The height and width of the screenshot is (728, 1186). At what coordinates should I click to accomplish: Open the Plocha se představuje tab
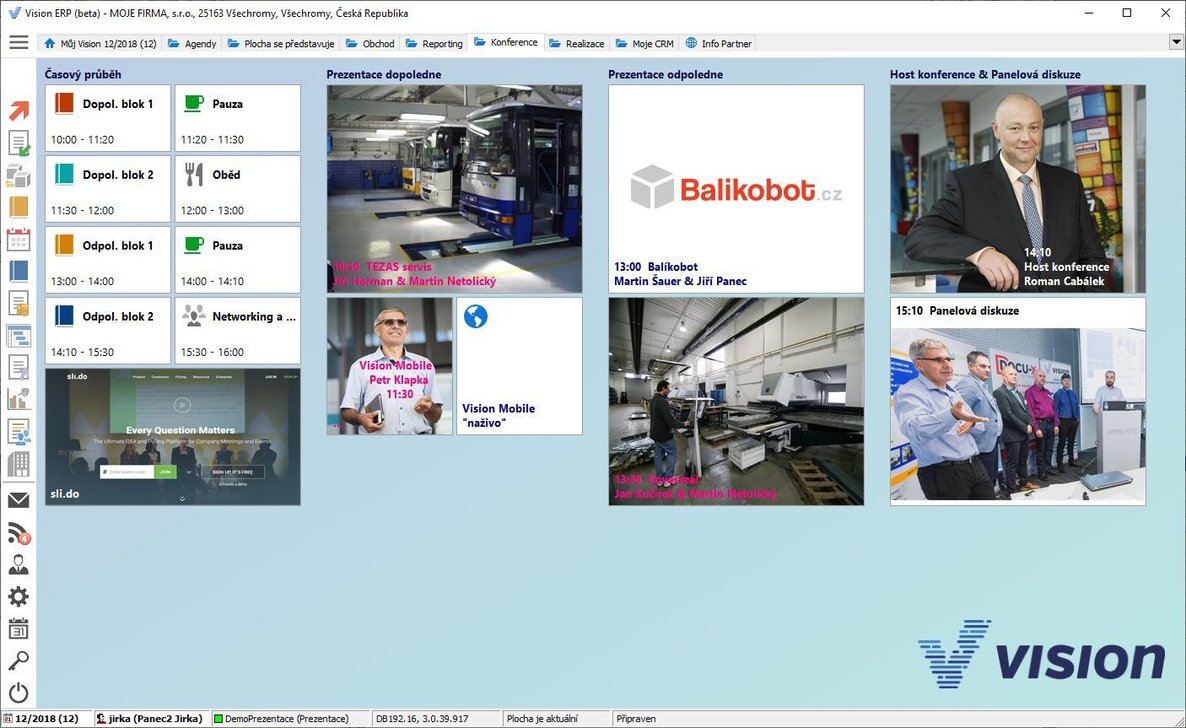(x=281, y=43)
